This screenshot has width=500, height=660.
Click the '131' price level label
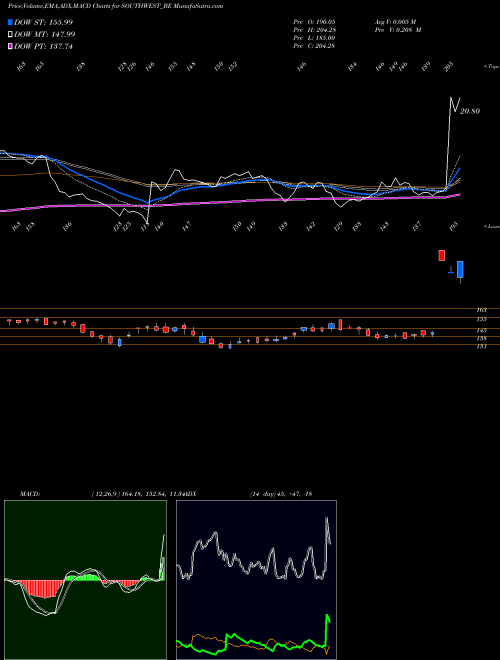(x=481, y=346)
